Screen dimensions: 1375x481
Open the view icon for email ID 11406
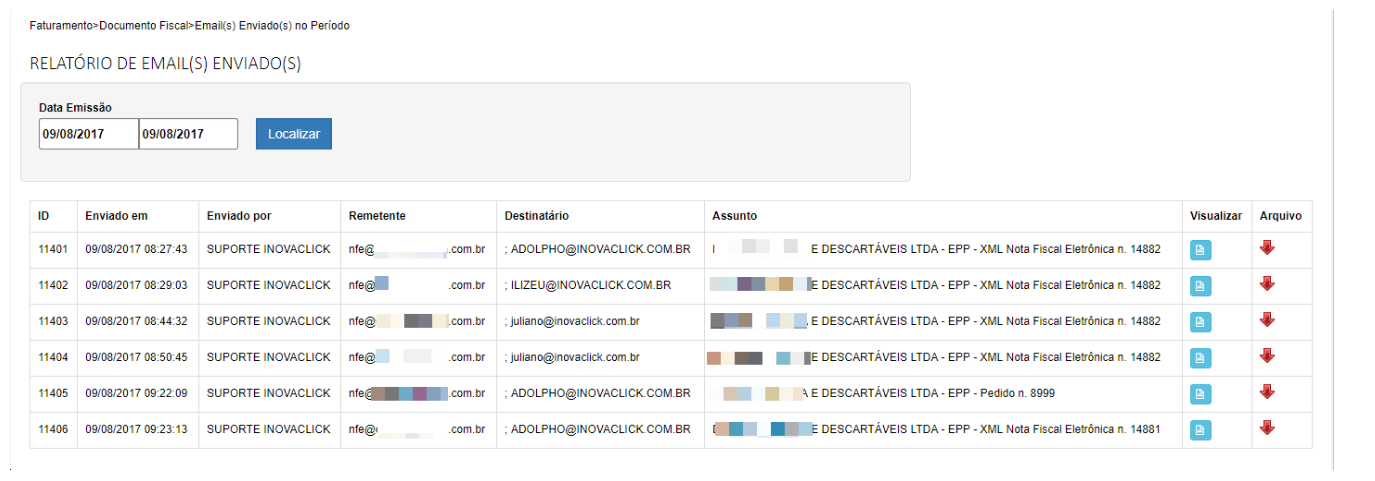(x=1200, y=430)
